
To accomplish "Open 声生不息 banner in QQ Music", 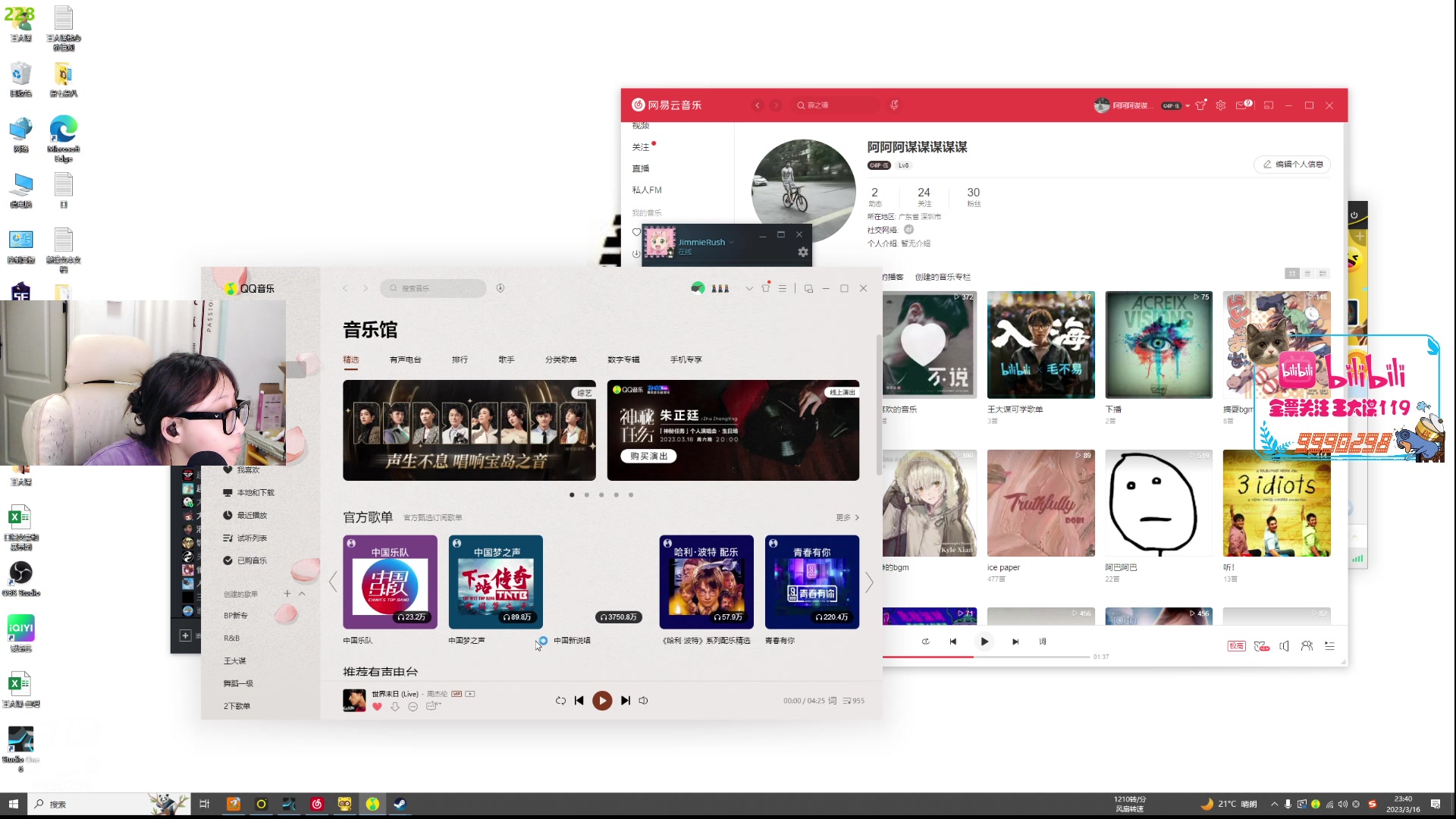I will click(469, 430).
